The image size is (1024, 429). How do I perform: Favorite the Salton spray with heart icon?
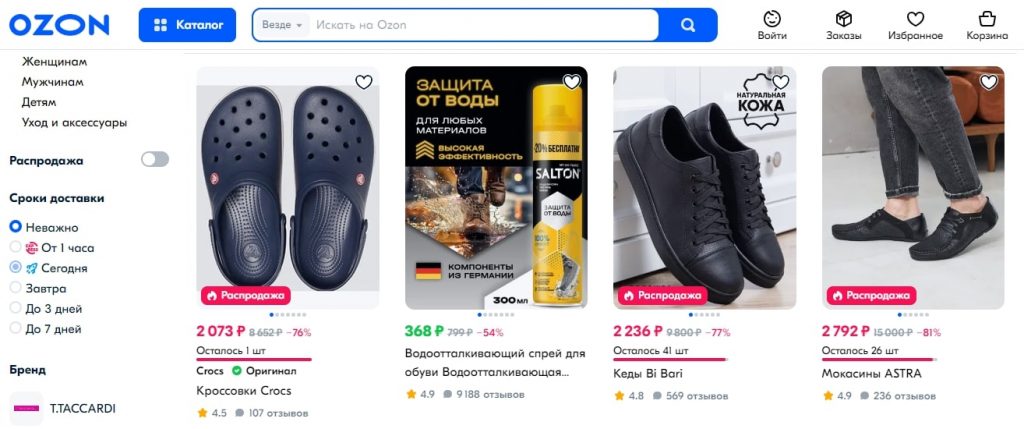pyautogui.click(x=571, y=82)
